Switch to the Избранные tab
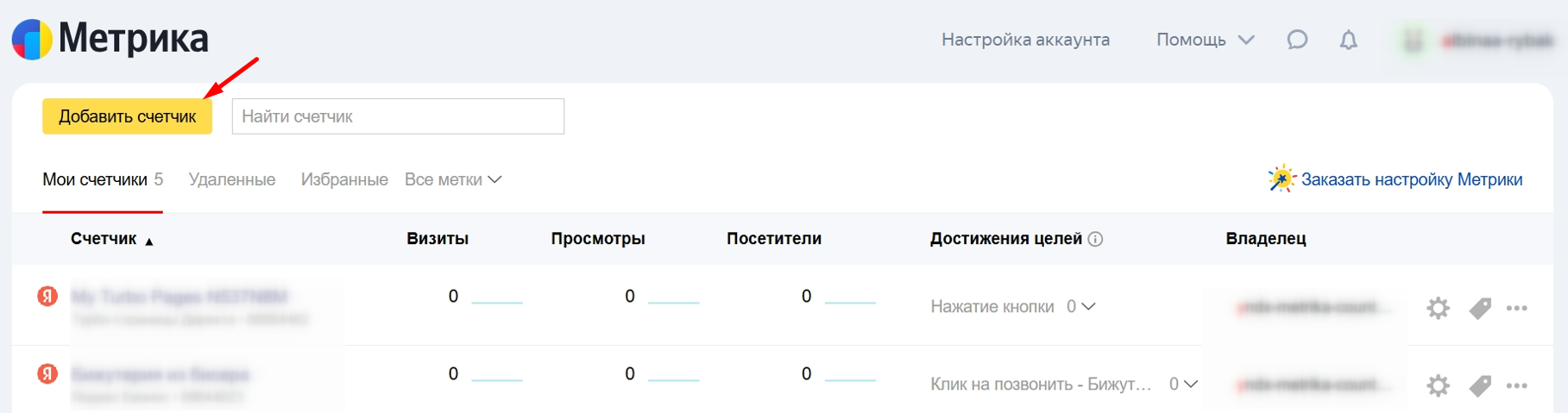The width and height of the screenshot is (1568, 413). tap(344, 179)
